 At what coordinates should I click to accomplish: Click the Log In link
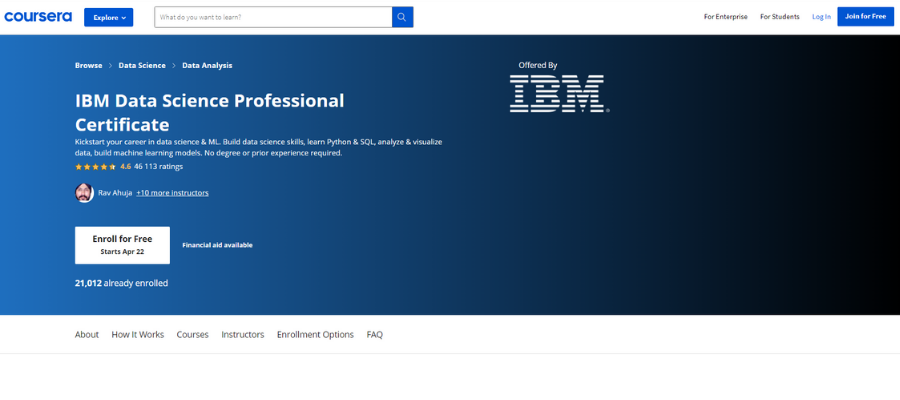tap(821, 17)
